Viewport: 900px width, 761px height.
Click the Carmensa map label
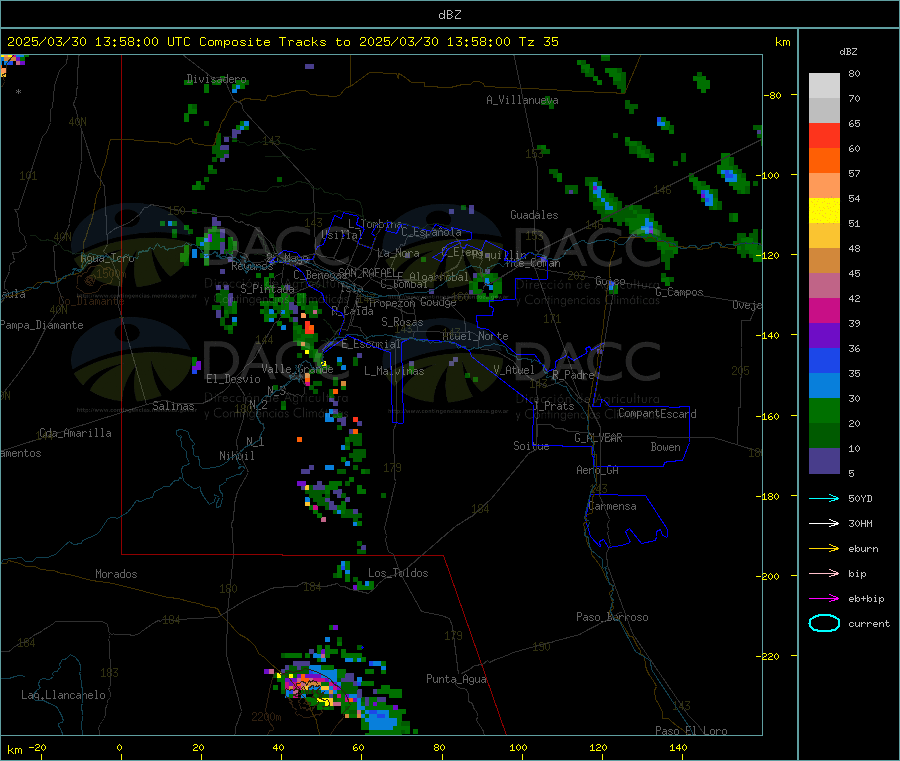[x=612, y=506]
